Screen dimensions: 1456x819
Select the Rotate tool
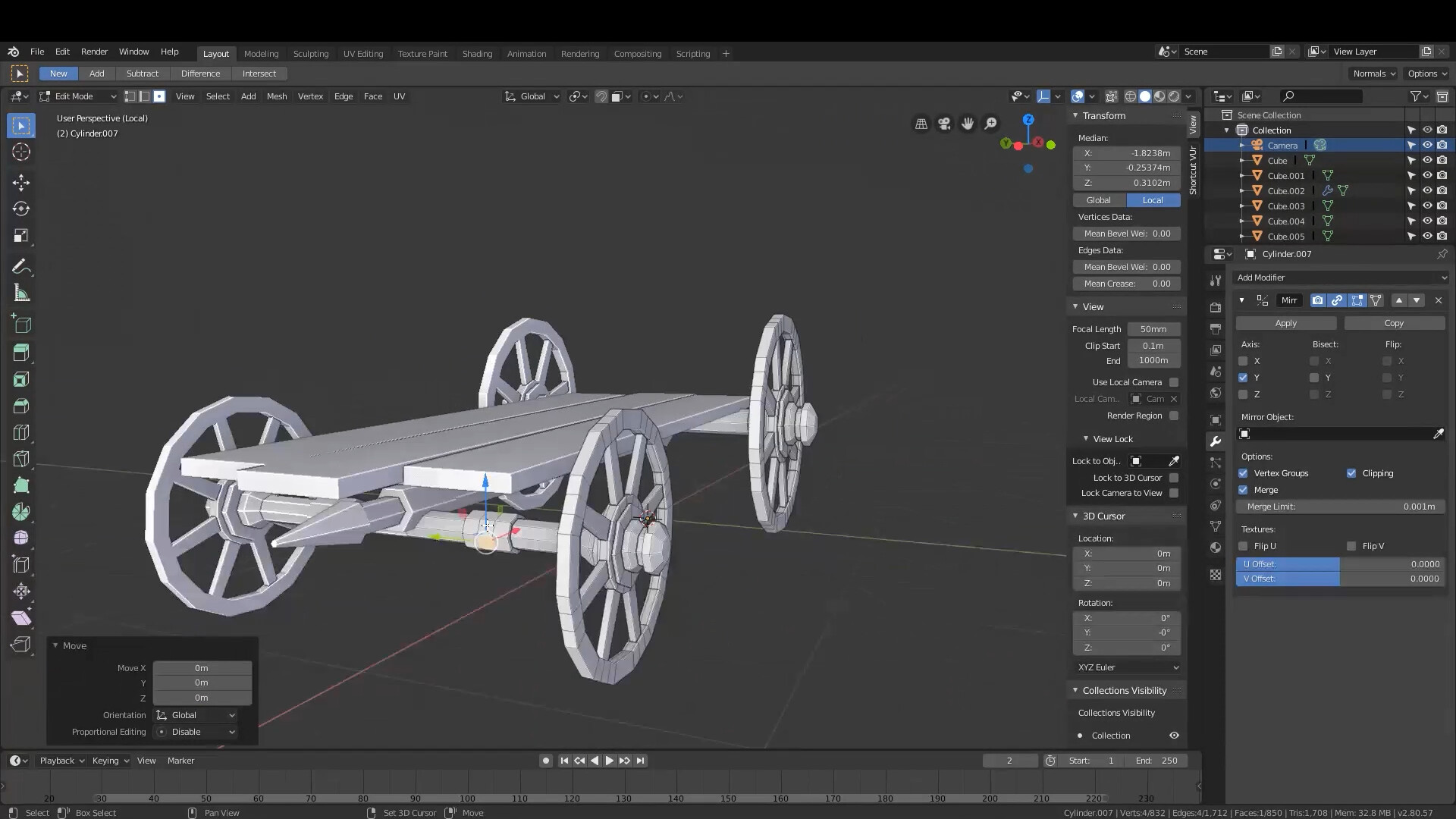[21, 209]
